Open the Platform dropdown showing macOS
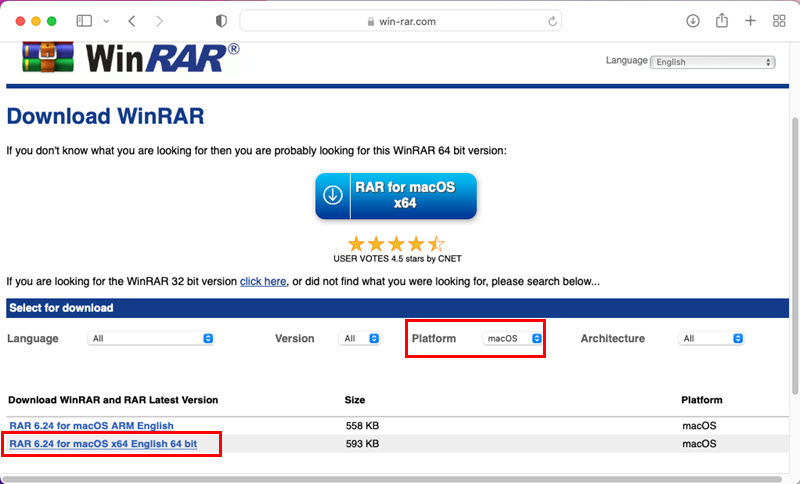 [512, 338]
